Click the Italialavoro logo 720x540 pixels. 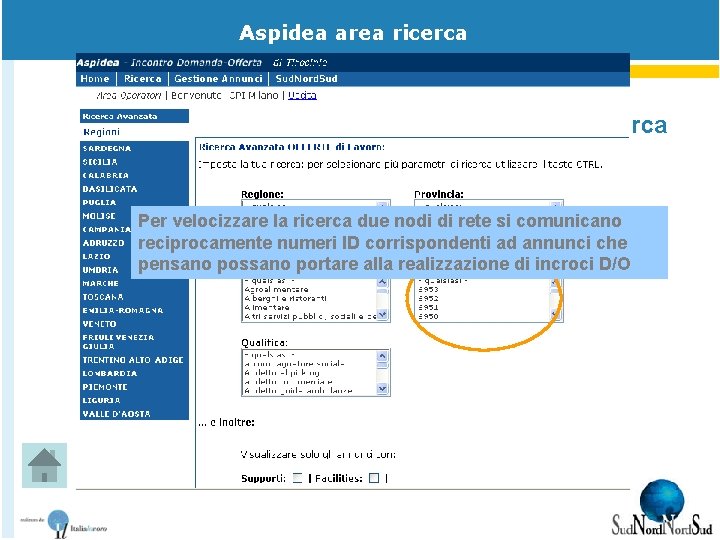coord(64,524)
